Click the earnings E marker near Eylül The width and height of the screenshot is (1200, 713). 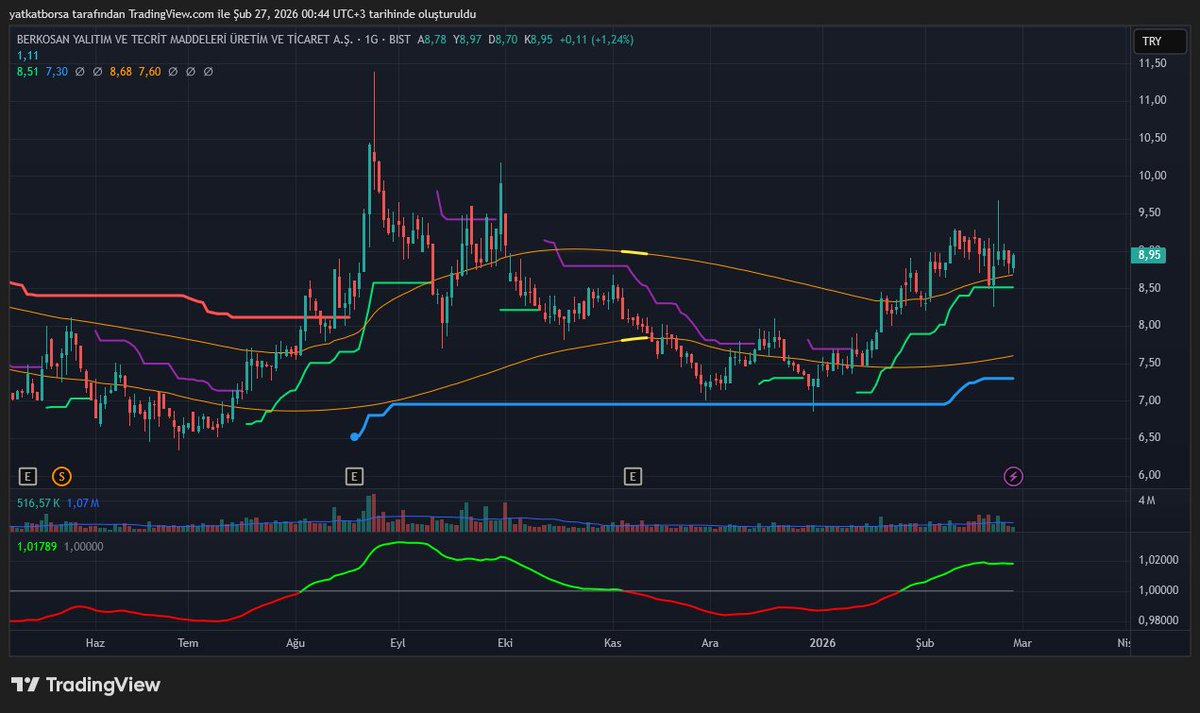353,476
